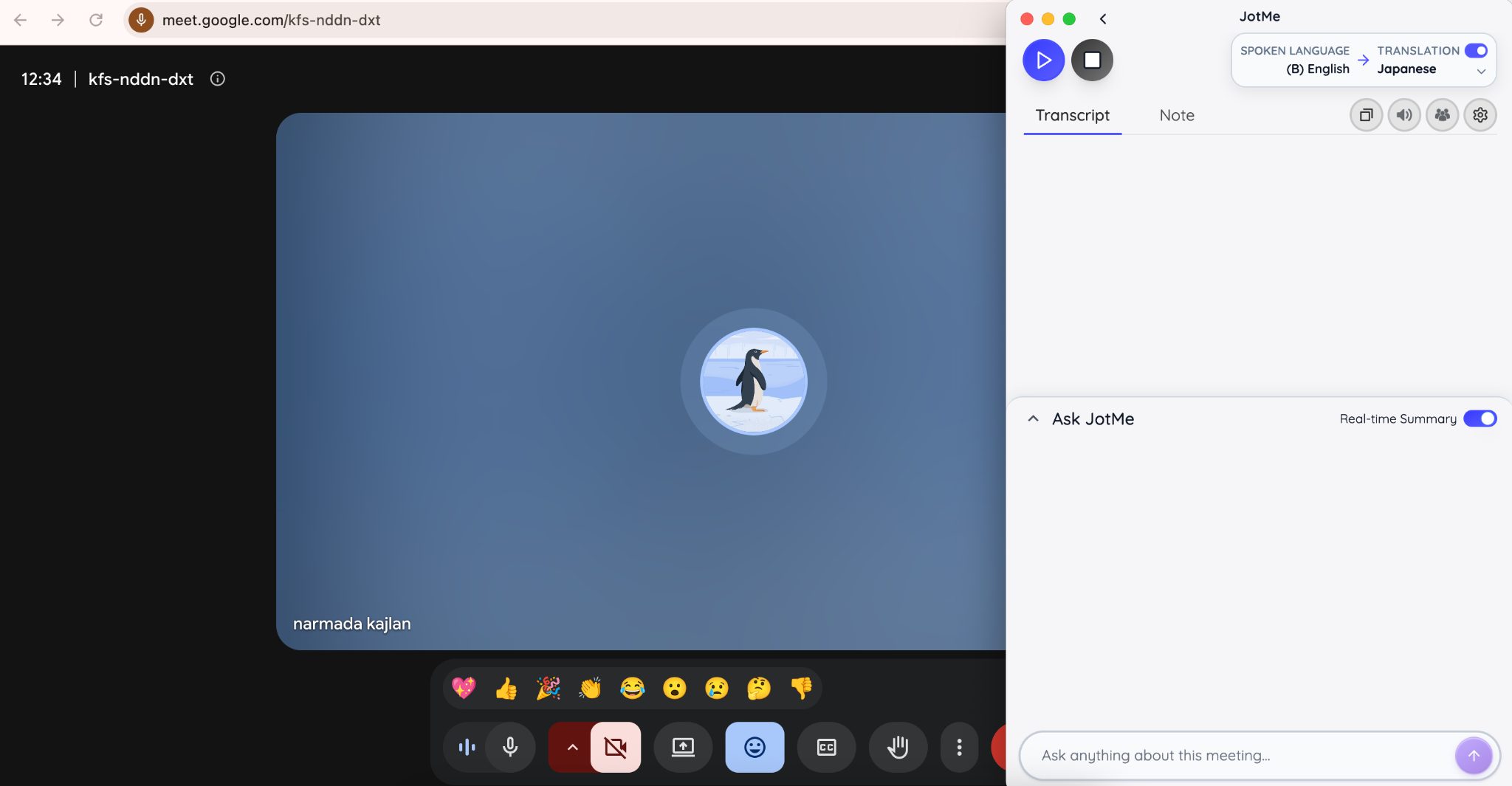Click the audio levels indicator icon in Meet
The height and width of the screenshot is (786, 1512).
[467, 748]
